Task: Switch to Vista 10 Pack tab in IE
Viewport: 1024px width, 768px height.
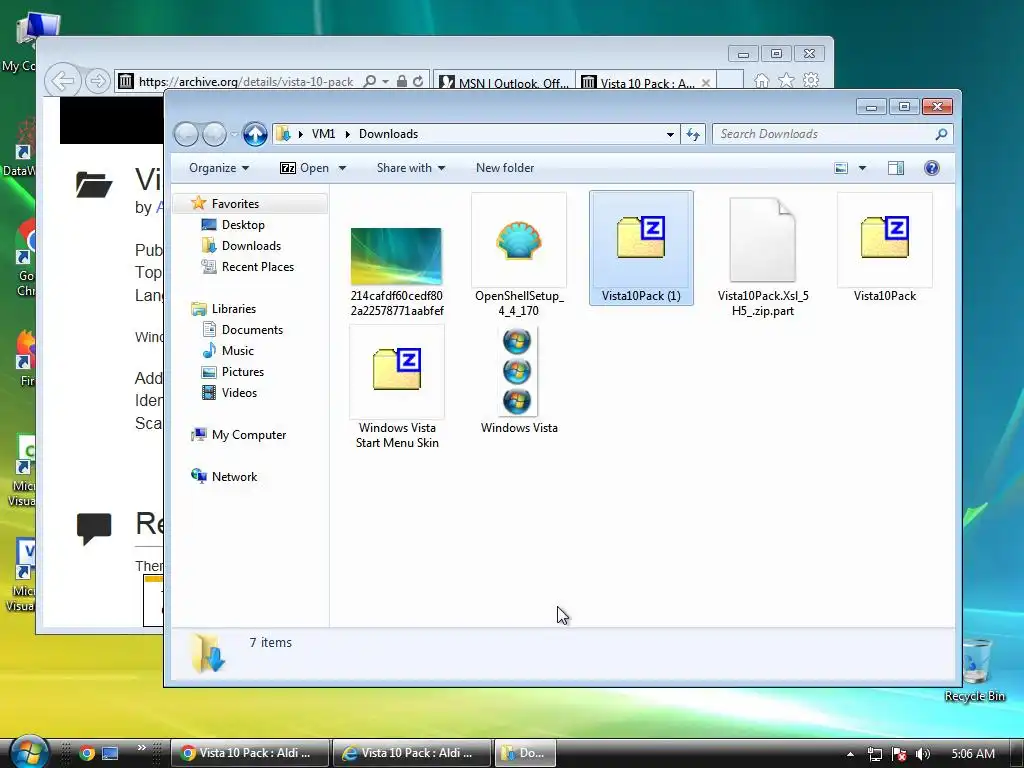Action: pyautogui.click(x=639, y=83)
